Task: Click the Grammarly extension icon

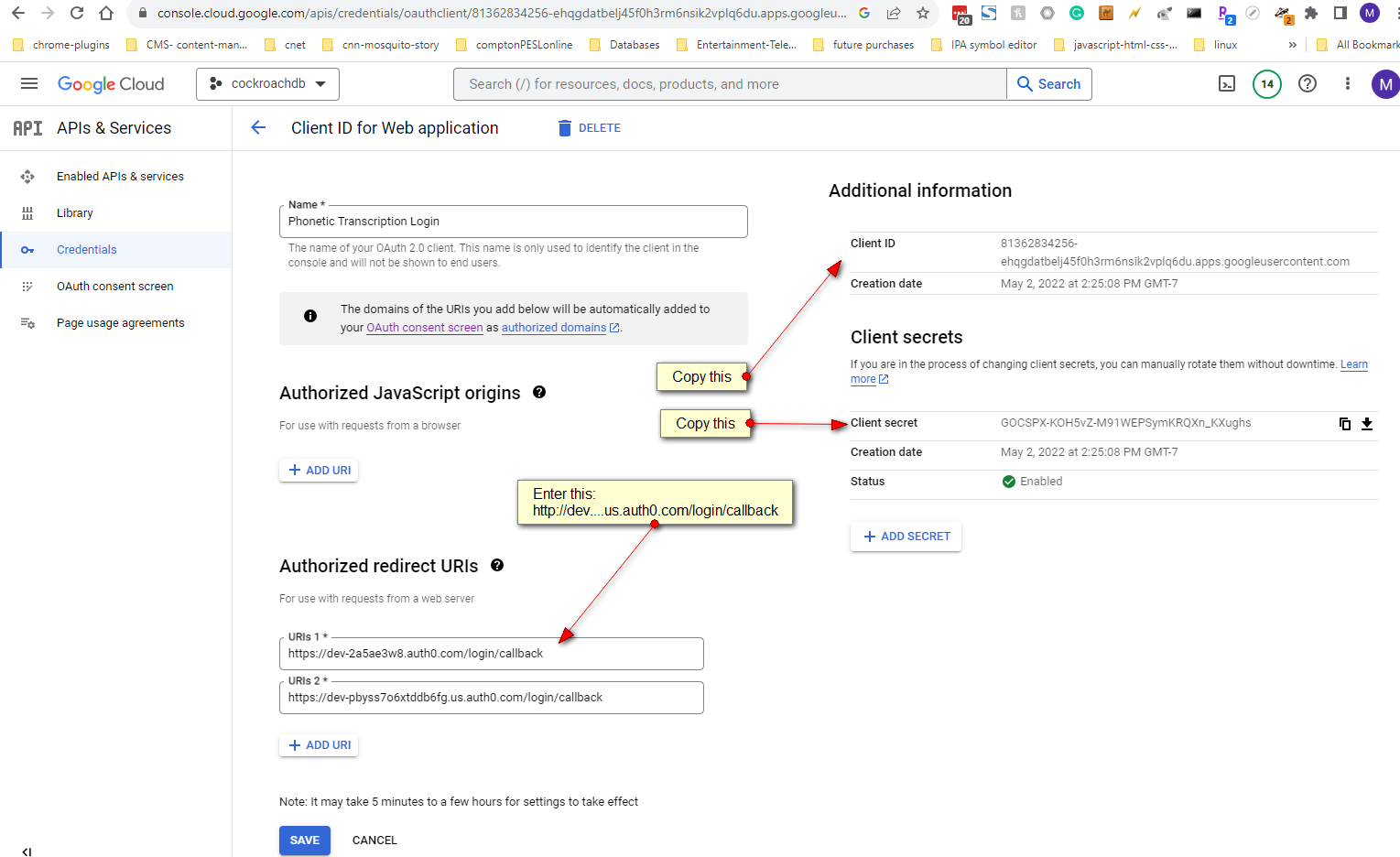Action: (1077, 13)
